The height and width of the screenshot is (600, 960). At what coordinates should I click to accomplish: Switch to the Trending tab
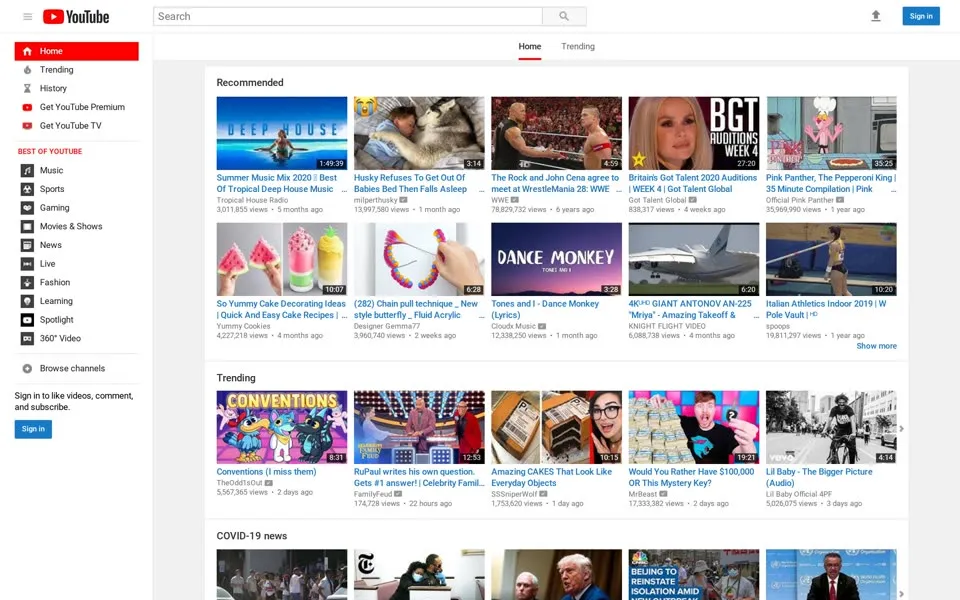coord(577,47)
